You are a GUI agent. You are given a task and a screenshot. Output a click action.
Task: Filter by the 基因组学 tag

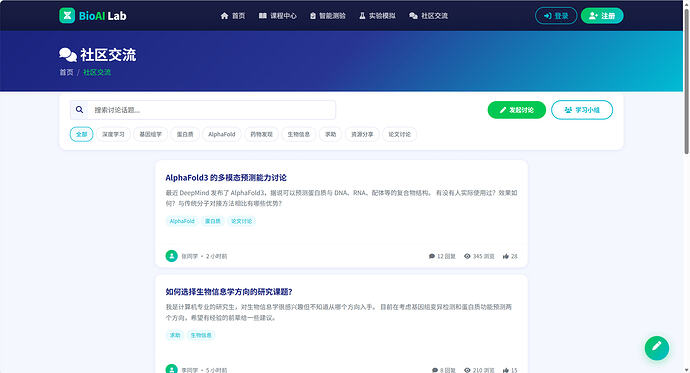(150, 134)
